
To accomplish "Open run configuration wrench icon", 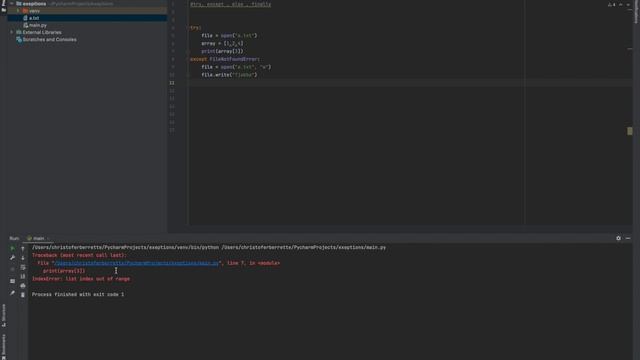I will [12, 258].
